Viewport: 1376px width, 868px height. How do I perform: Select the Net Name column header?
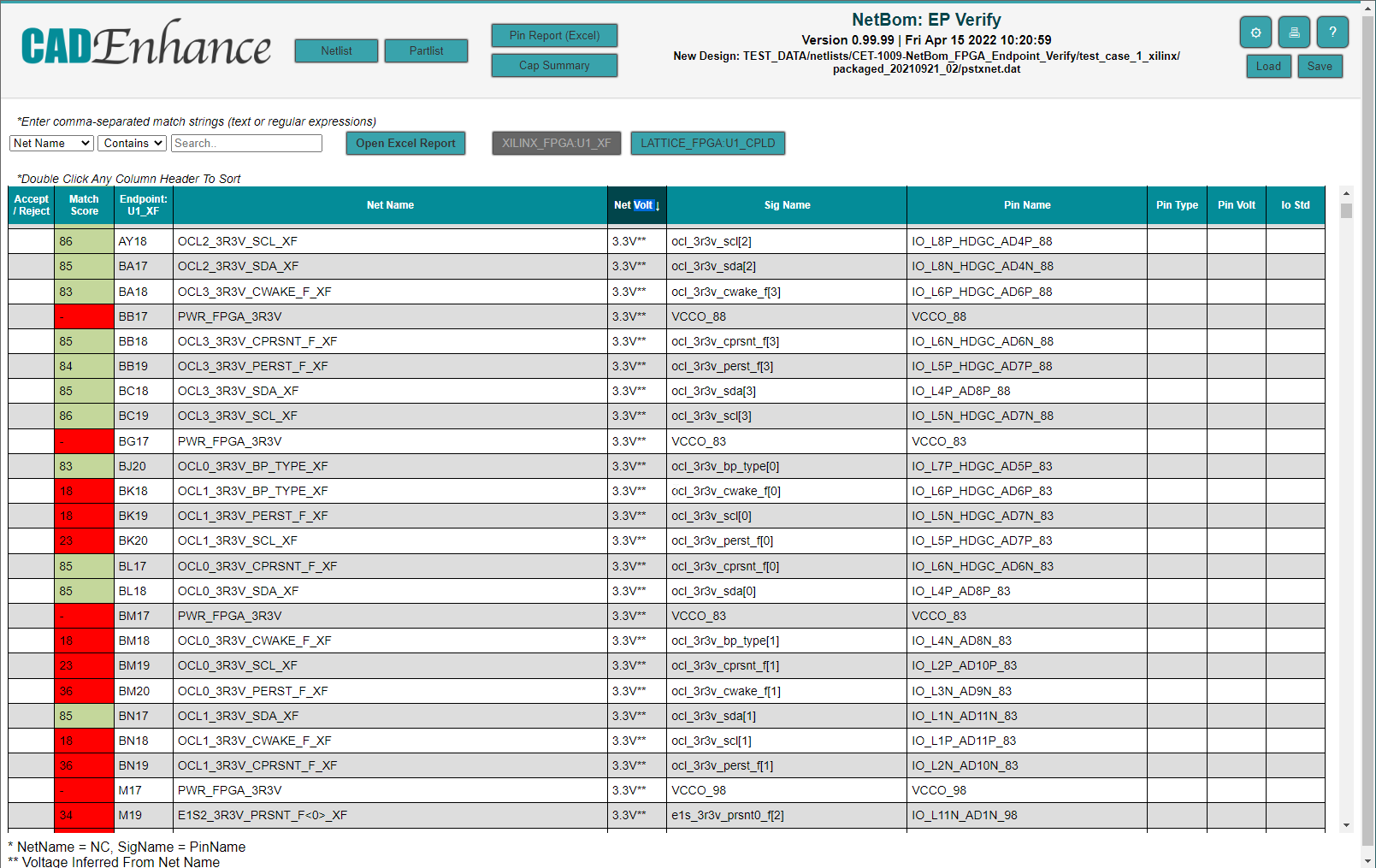[x=390, y=205]
